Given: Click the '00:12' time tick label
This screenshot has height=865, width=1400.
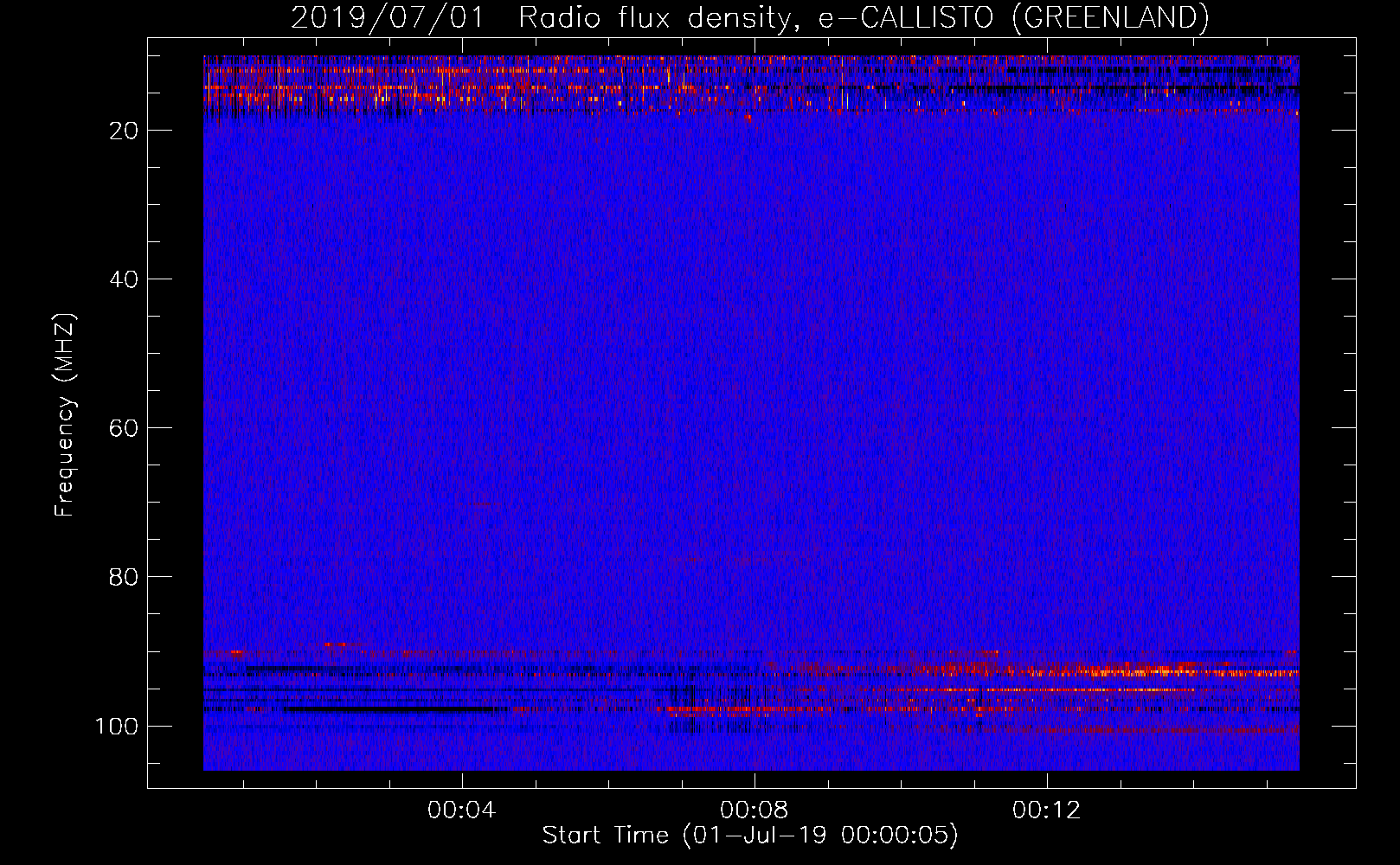Looking at the screenshot, I should click(1047, 810).
